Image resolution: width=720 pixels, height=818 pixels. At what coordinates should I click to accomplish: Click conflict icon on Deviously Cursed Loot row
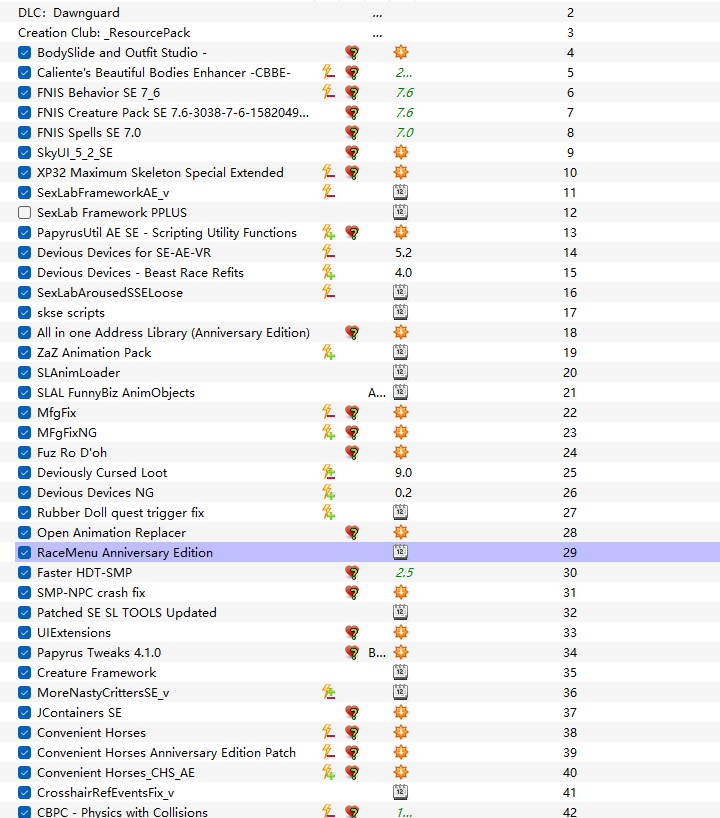click(328, 472)
